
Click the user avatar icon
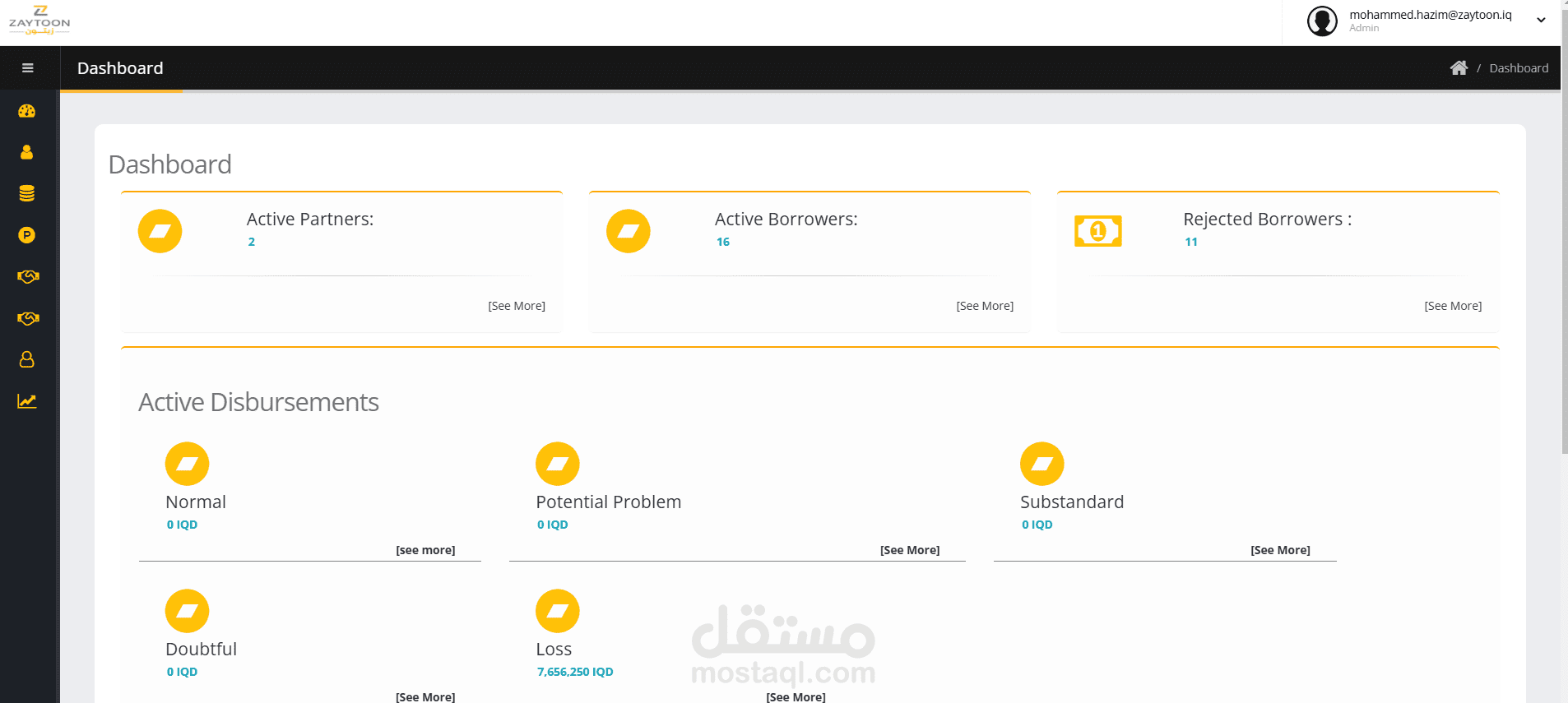1322,21
